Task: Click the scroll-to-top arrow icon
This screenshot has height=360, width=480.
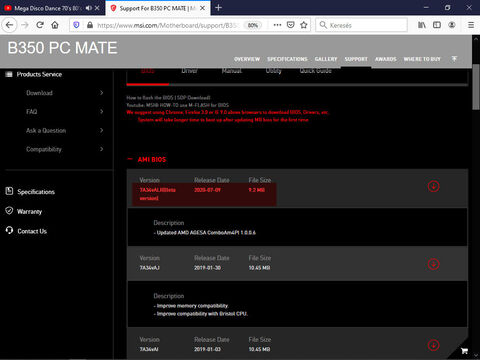Action: click(x=454, y=59)
